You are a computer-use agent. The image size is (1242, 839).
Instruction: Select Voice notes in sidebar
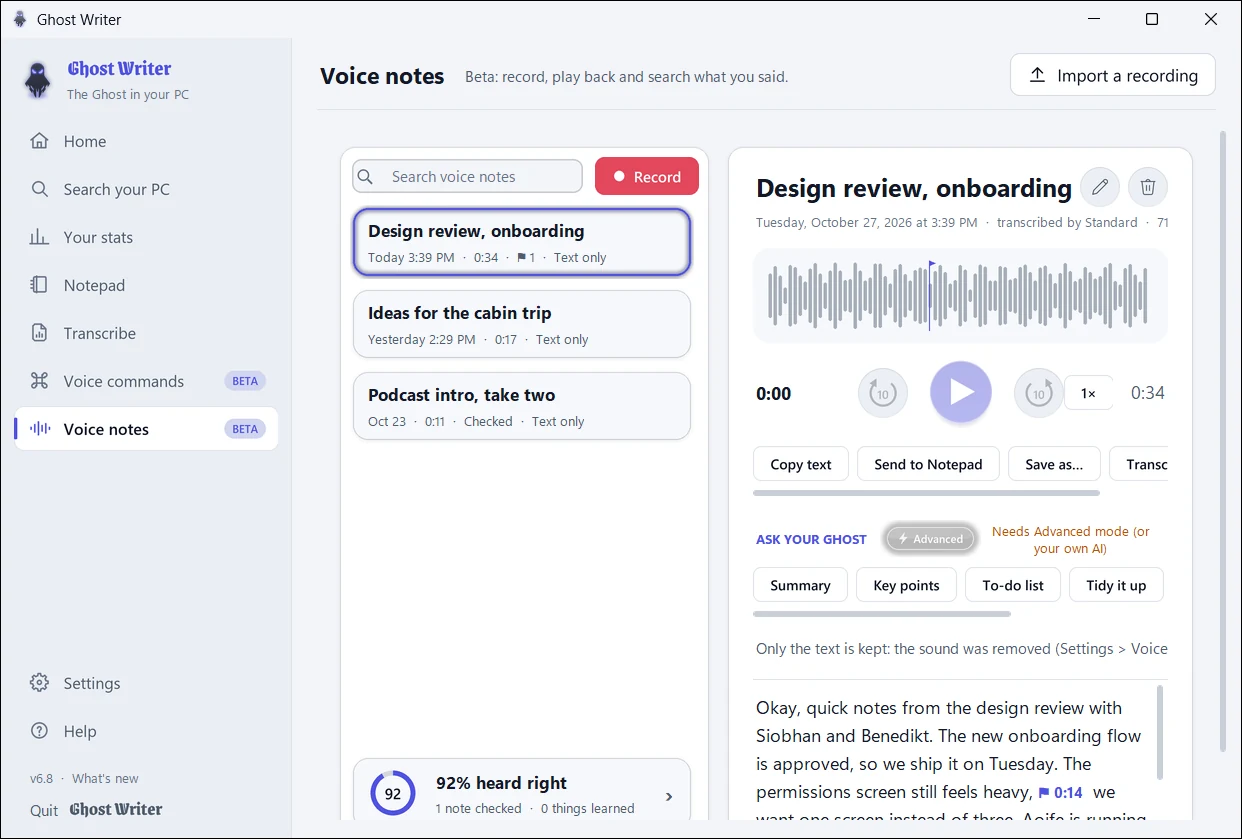pyautogui.click(x=146, y=429)
